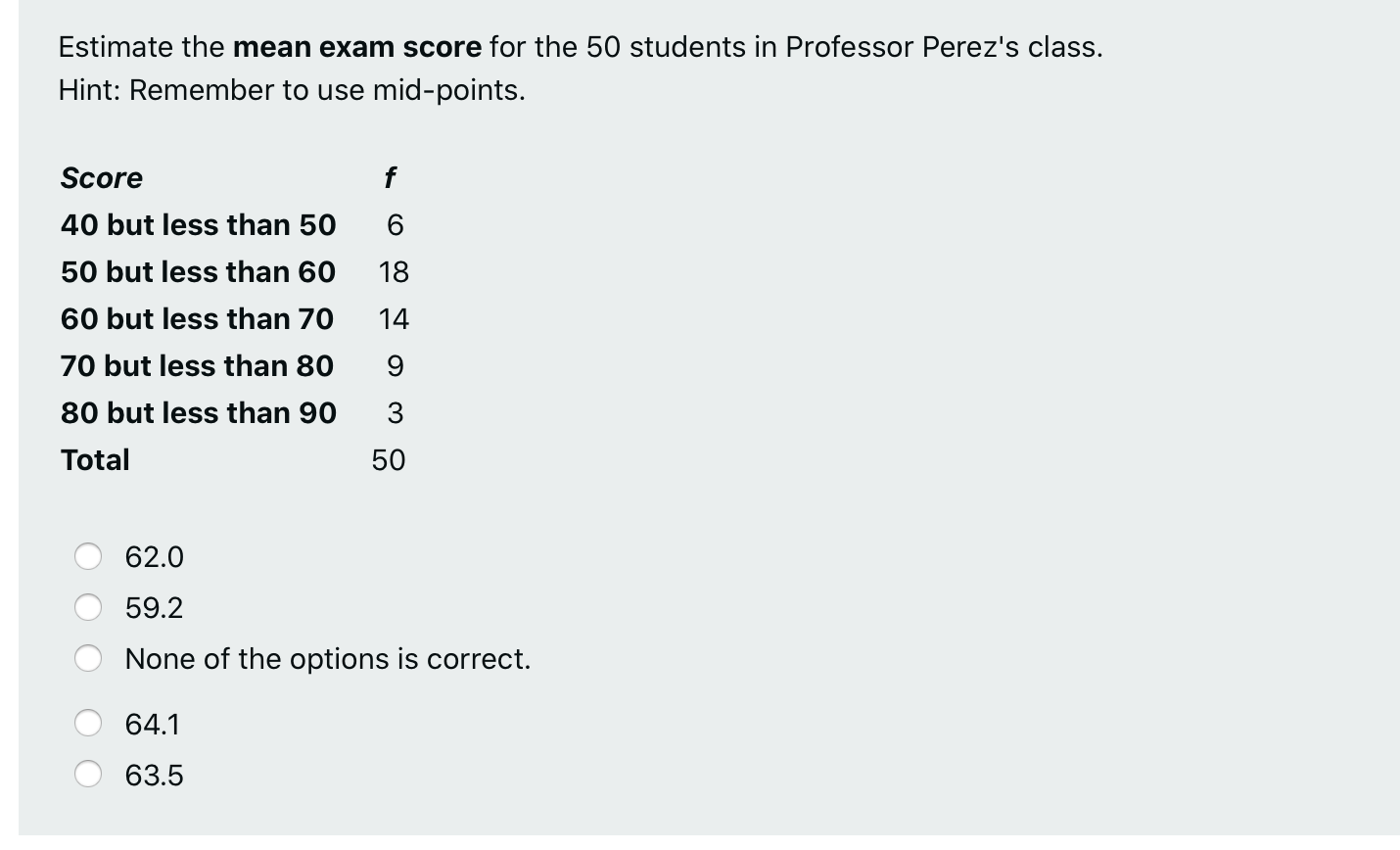Click the hint about mid-points
This screenshot has height=850, width=1400.
pos(292,90)
